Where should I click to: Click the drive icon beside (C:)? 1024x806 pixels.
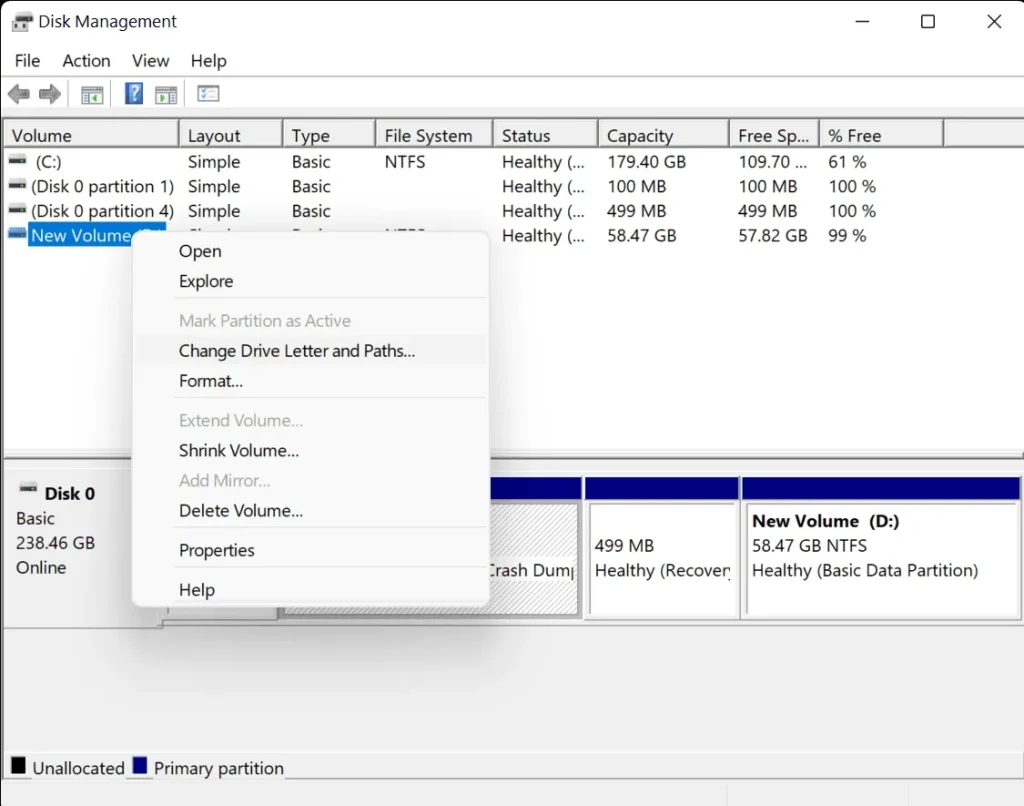[18, 160]
